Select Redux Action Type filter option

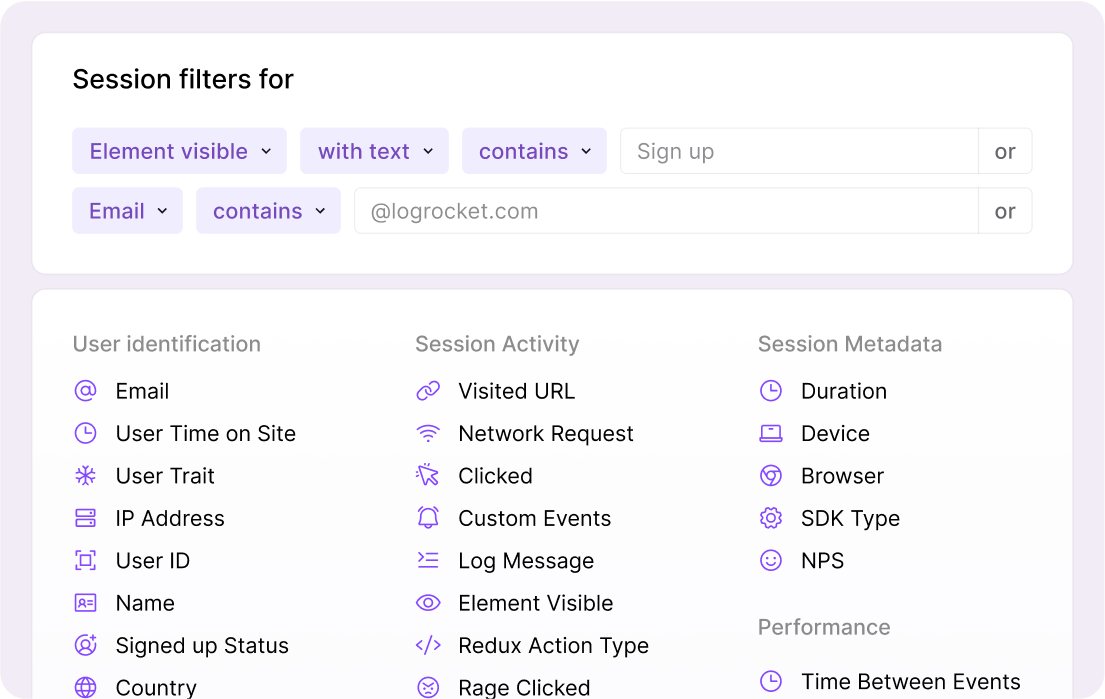553,646
